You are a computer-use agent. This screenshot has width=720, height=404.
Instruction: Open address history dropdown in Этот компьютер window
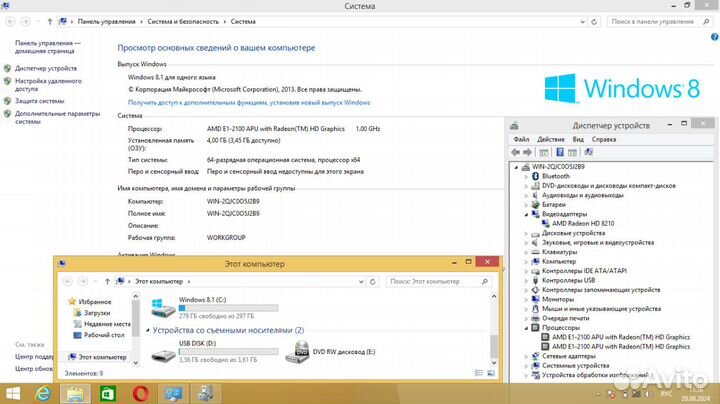[x=361, y=281]
